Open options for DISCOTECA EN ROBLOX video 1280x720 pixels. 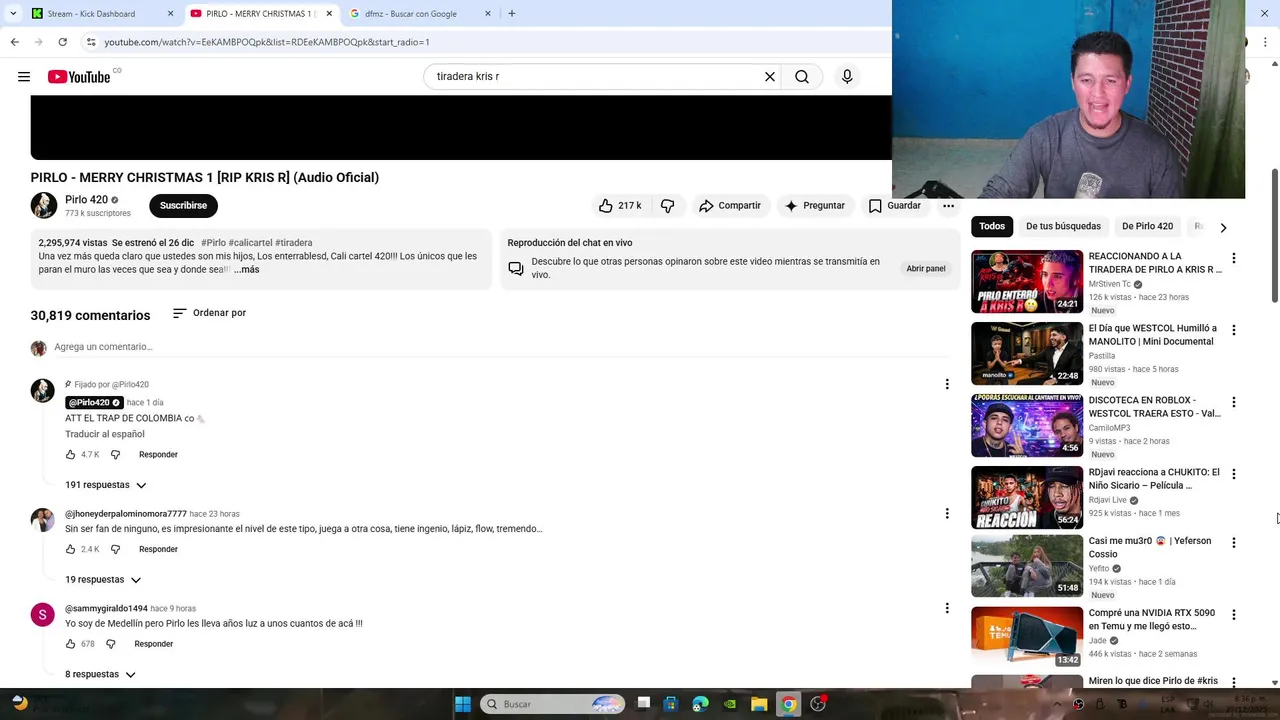[1233, 402]
